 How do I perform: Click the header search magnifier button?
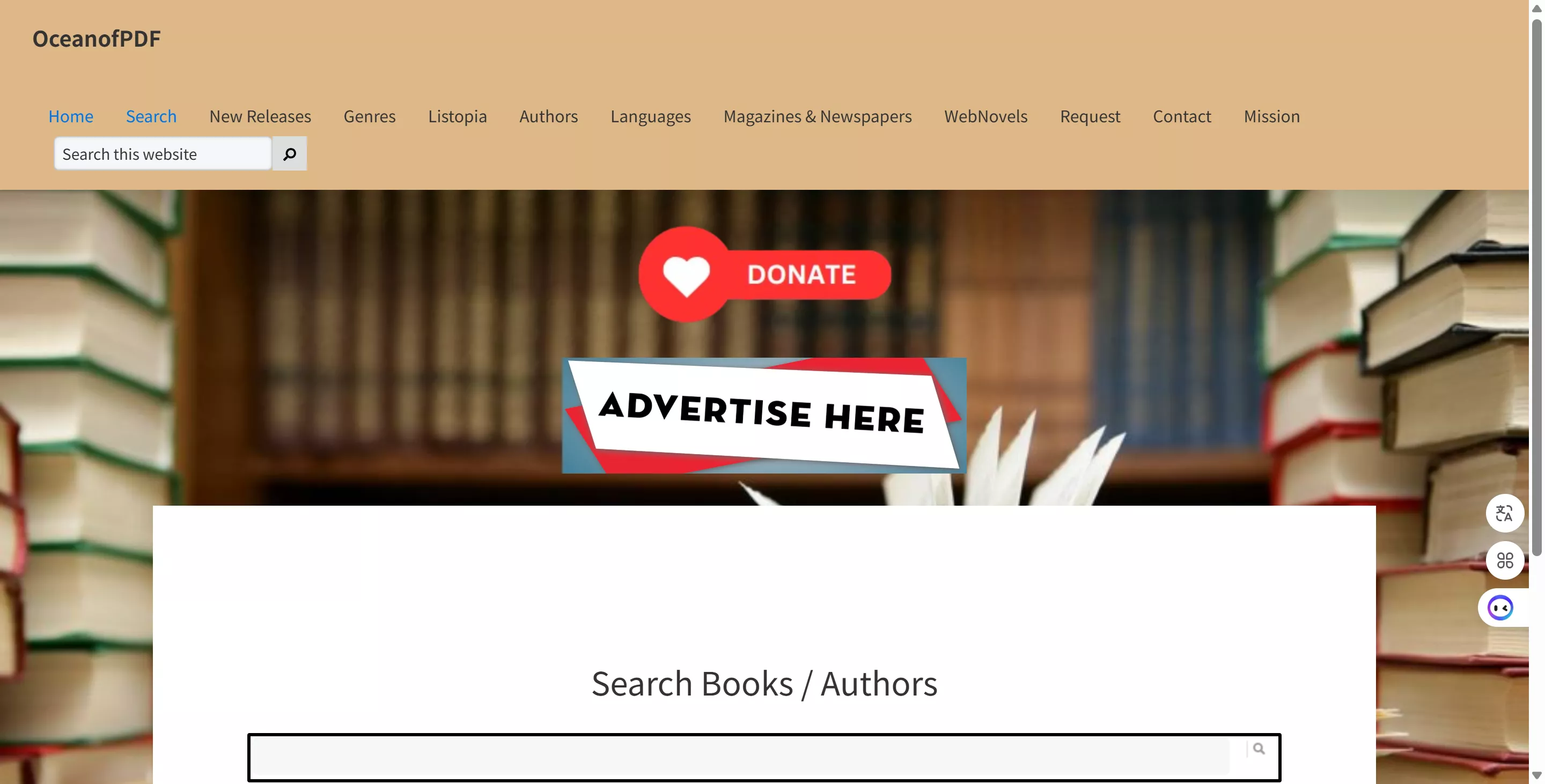tap(290, 154)
